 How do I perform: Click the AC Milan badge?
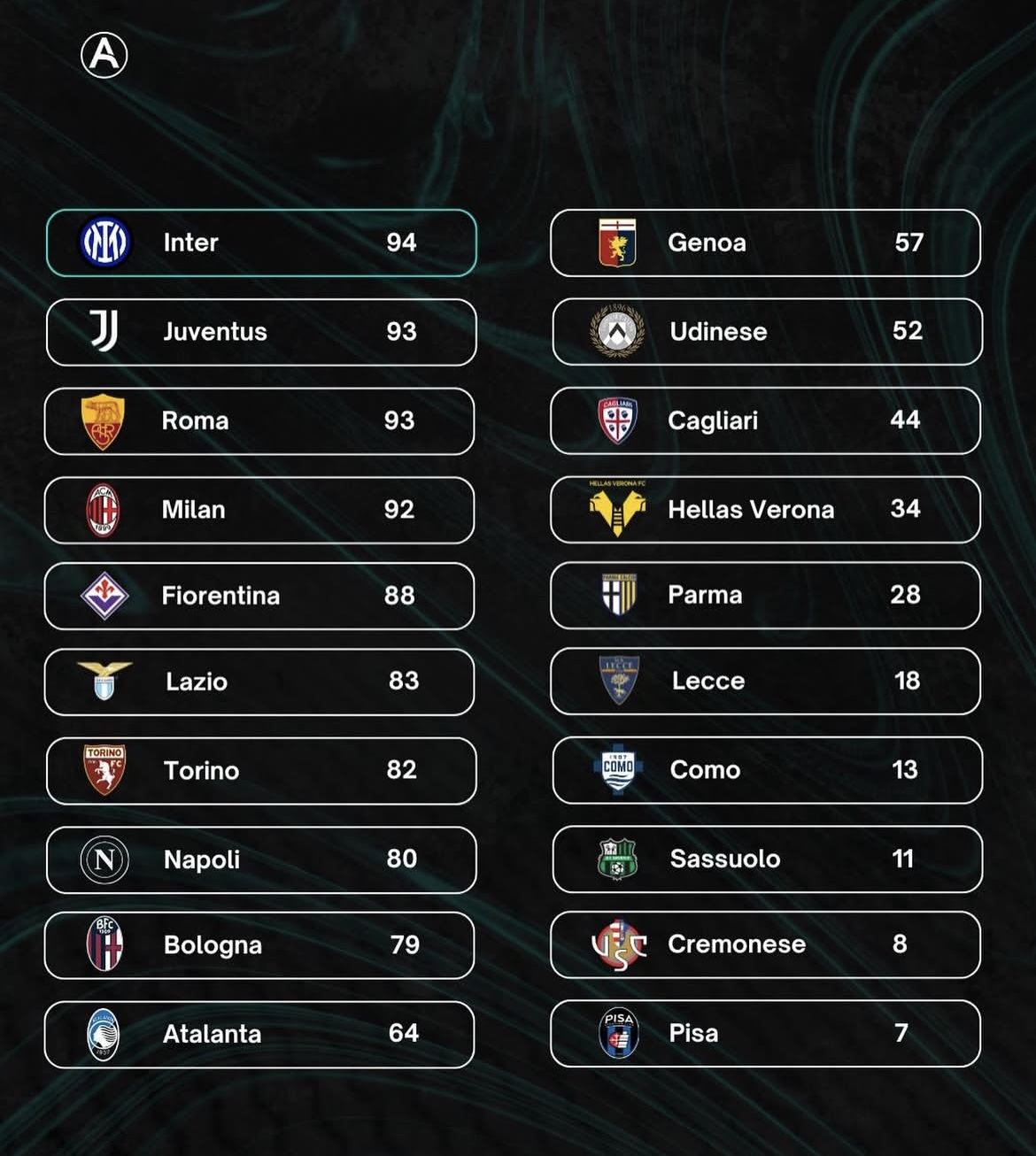103,510
